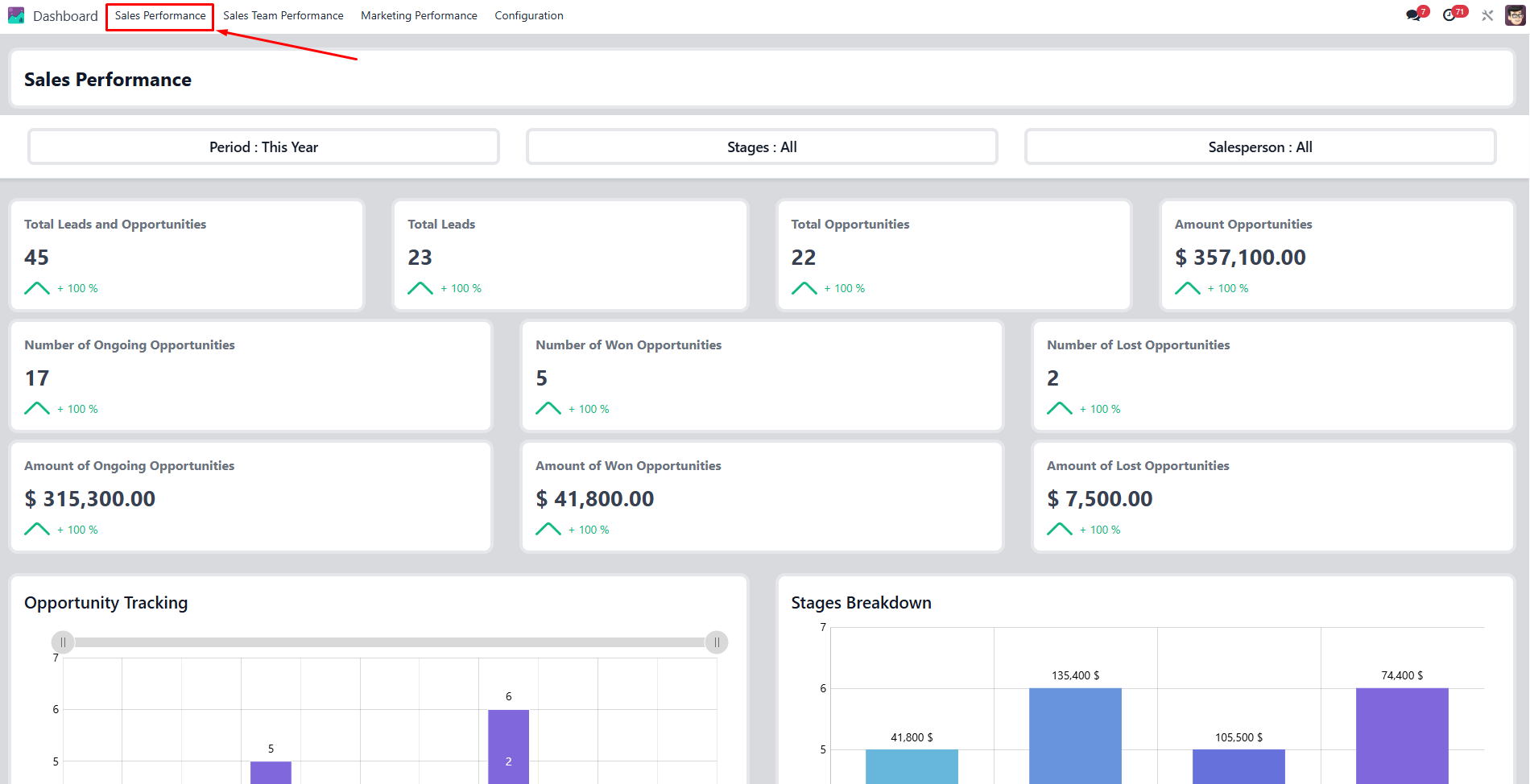Screen dimensions: 1530x784
Task: Open the Configuration menu
Action: click(529, 15)
